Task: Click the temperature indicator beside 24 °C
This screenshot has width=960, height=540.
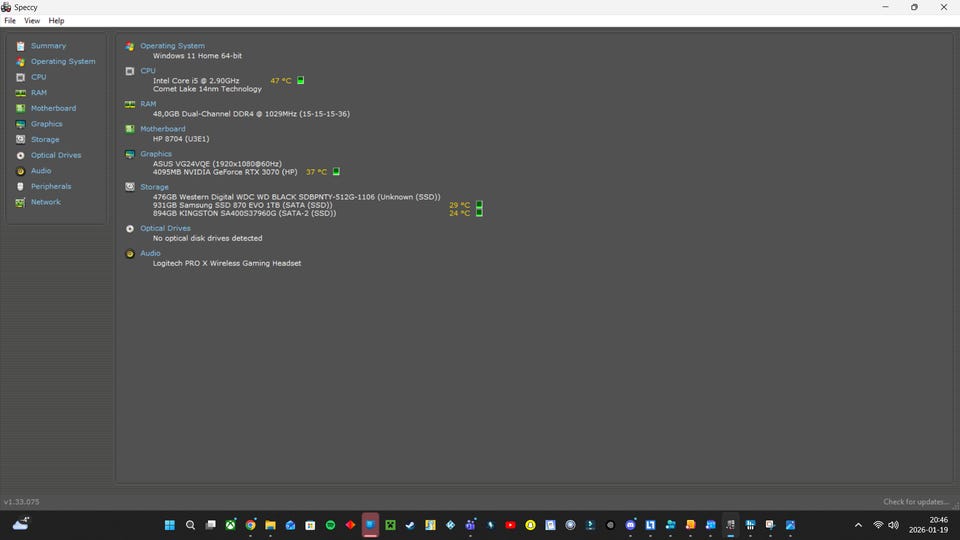Action: pos(479,212)
